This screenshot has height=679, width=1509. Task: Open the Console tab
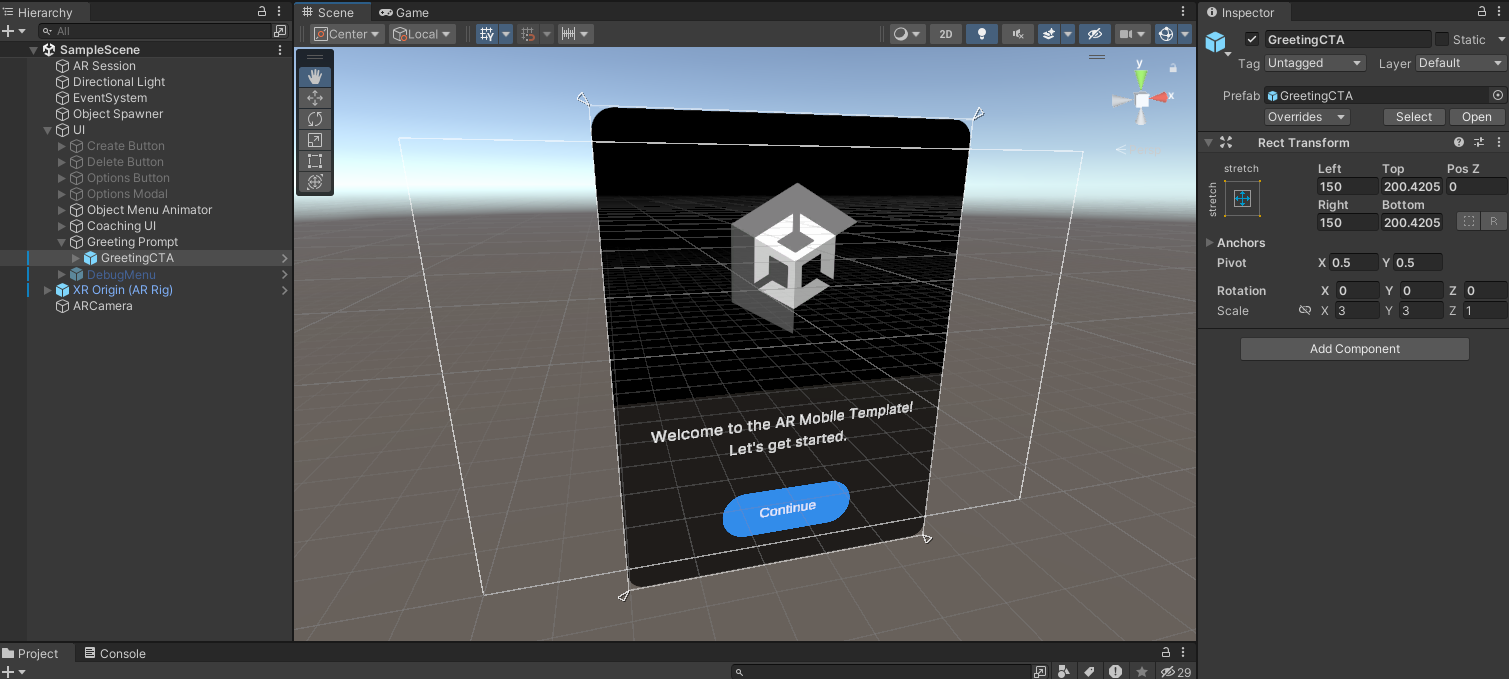point(115,654)
